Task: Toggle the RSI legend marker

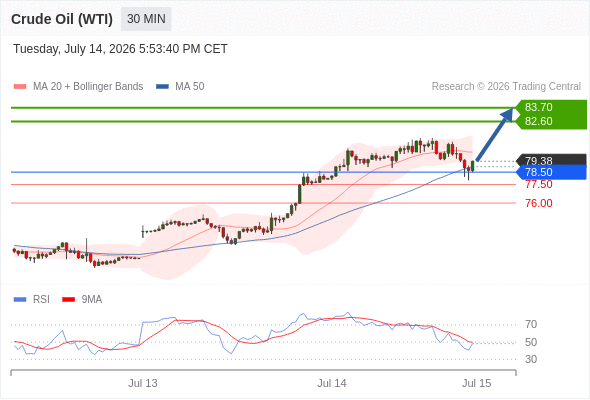Action: (20, 300)
